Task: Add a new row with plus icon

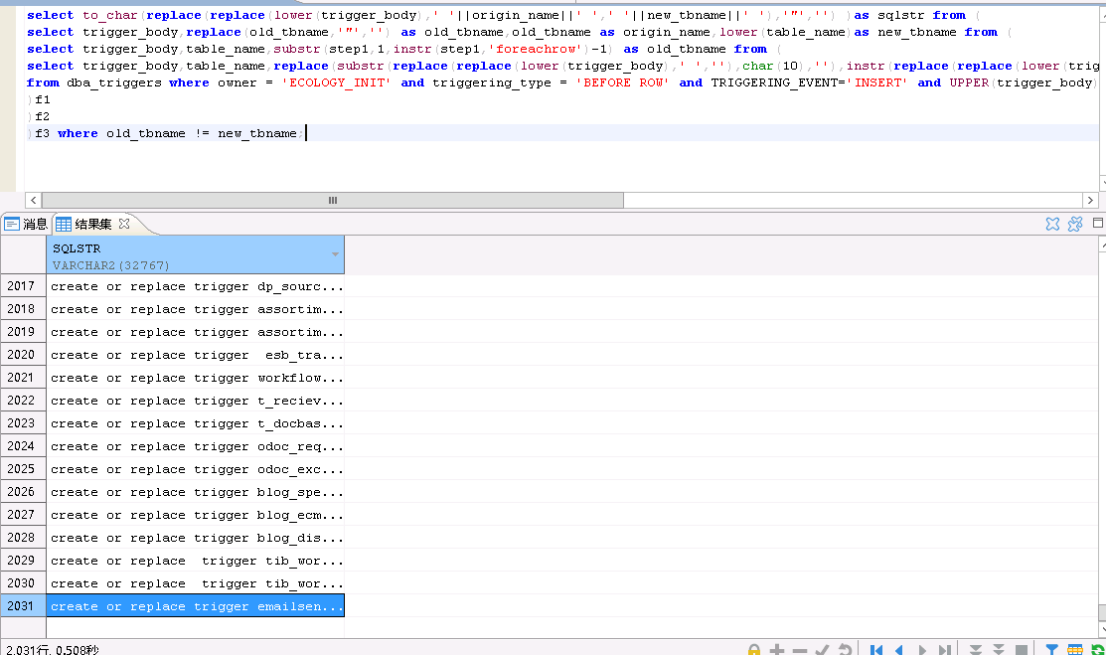Action: point(777,650)
